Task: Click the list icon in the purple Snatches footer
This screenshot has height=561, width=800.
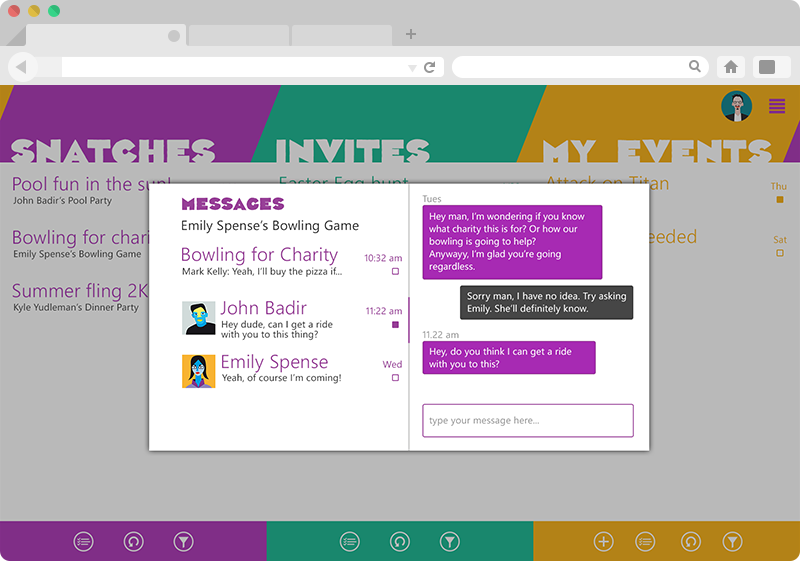Action: point(83,542)
